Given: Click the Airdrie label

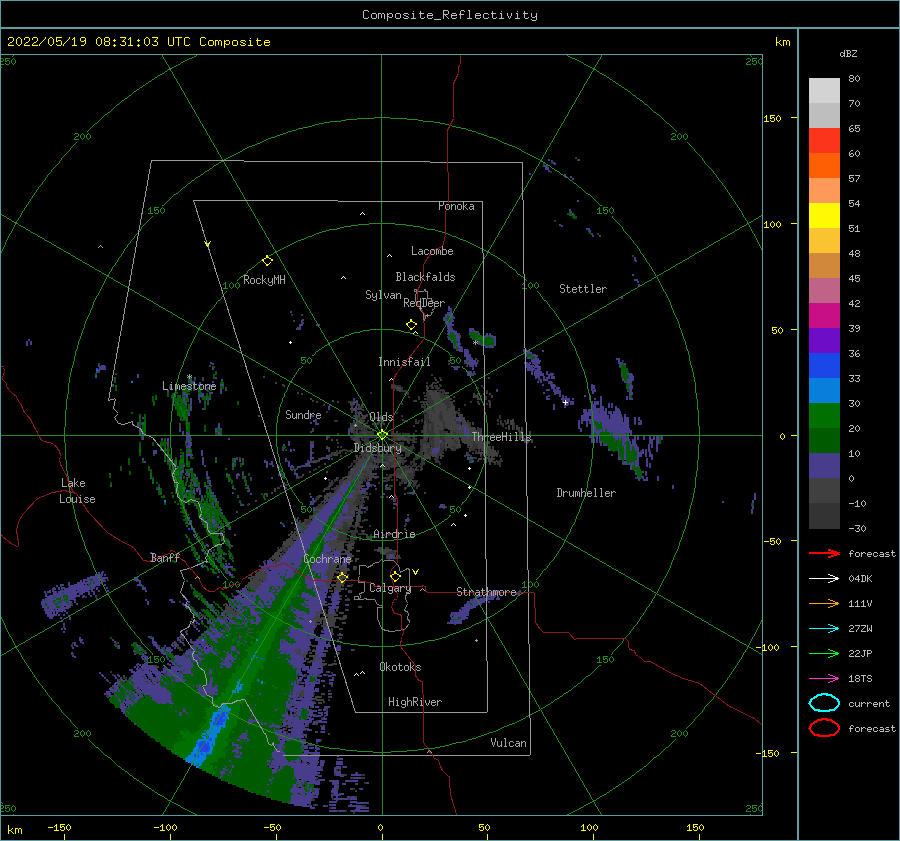Looking at the screenshot, I should point(394,534).
